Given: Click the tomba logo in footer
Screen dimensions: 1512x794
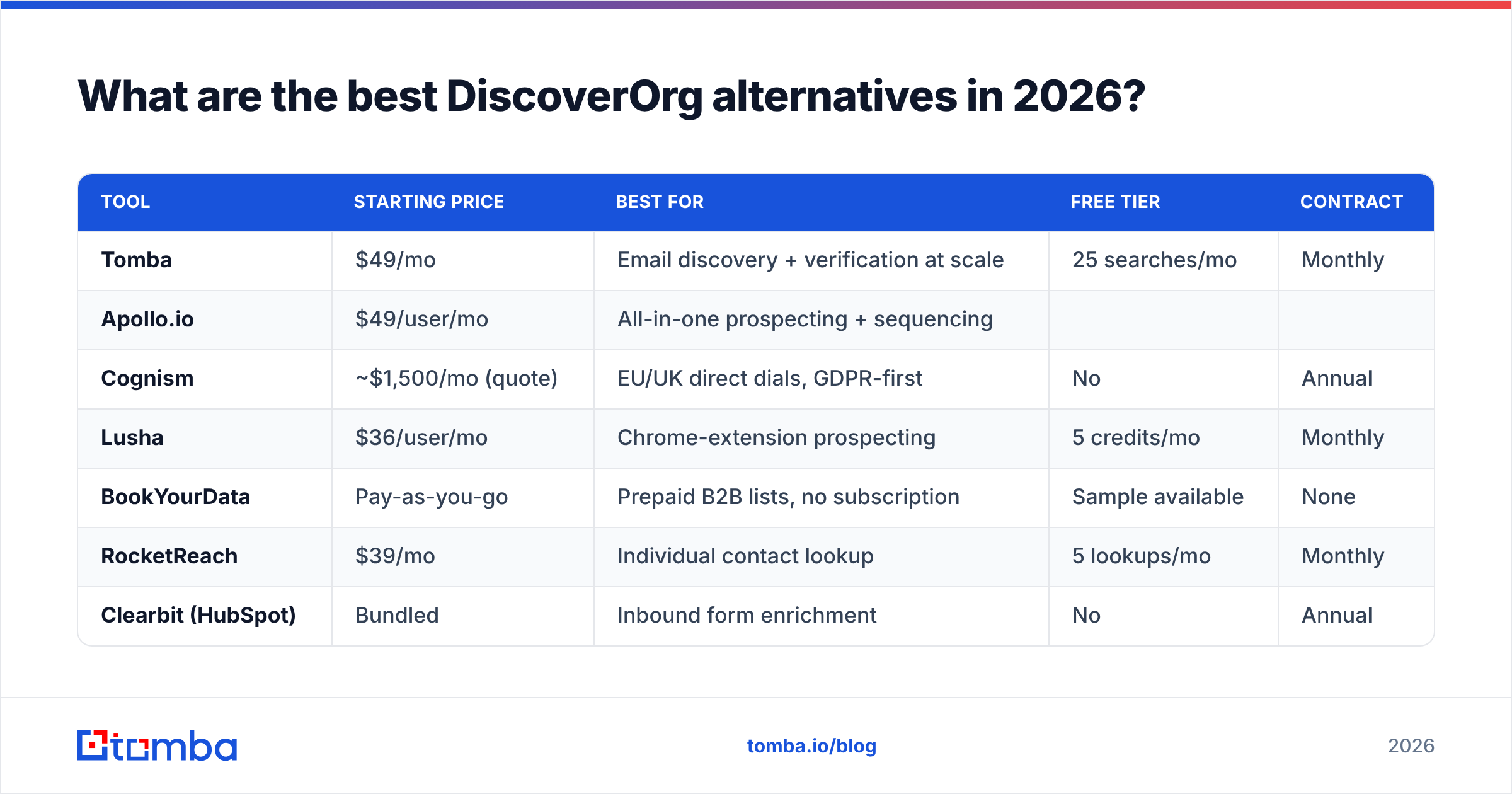Looking at the screenshot, I should 157,745.
